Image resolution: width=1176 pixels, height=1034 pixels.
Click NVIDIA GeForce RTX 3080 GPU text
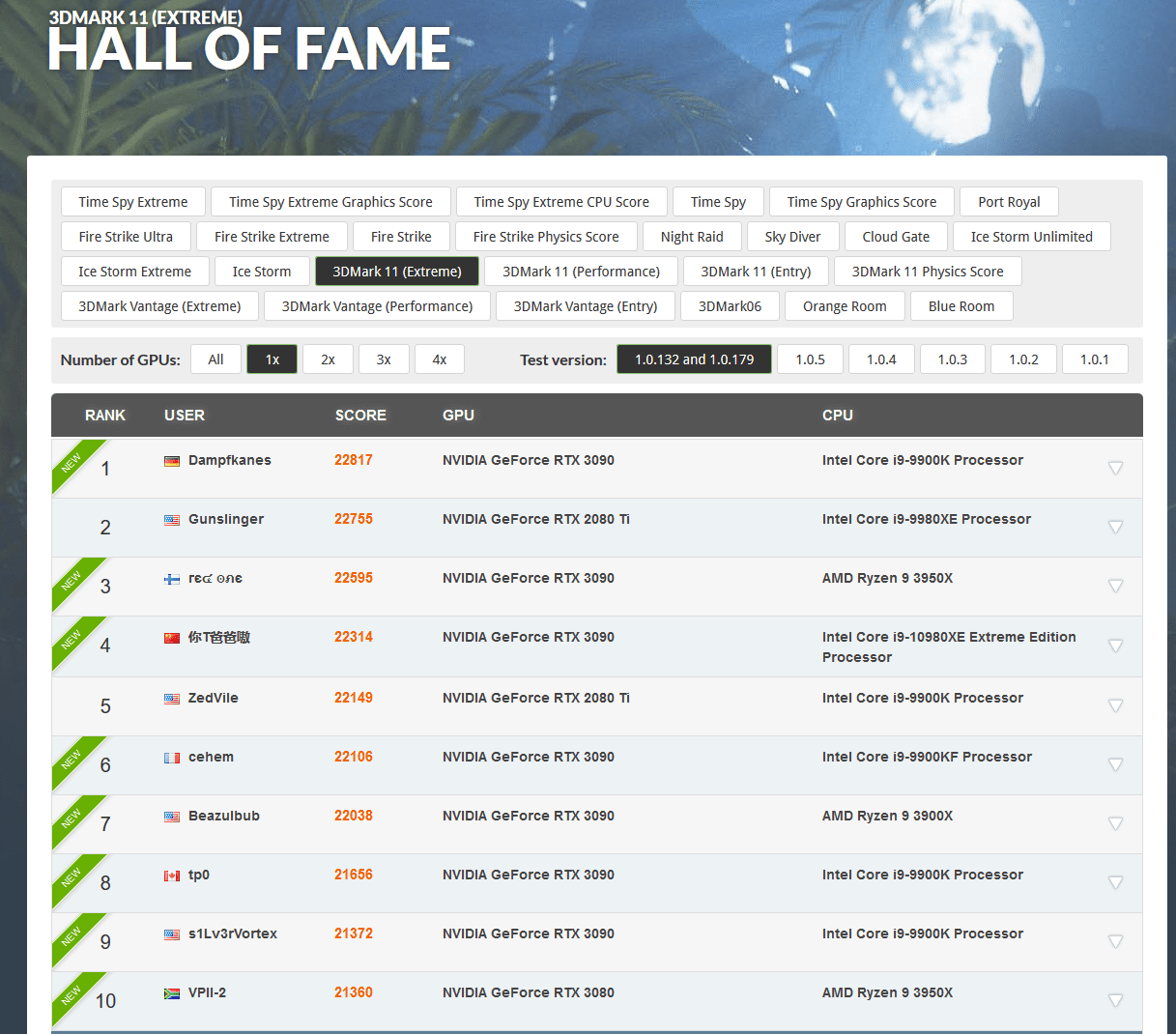(x=529, y=992)
